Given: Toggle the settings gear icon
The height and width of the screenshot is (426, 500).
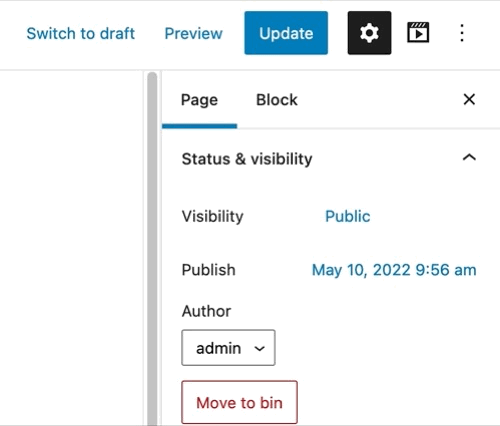Looking at the screenshot, I should click(x=369, y=33).
